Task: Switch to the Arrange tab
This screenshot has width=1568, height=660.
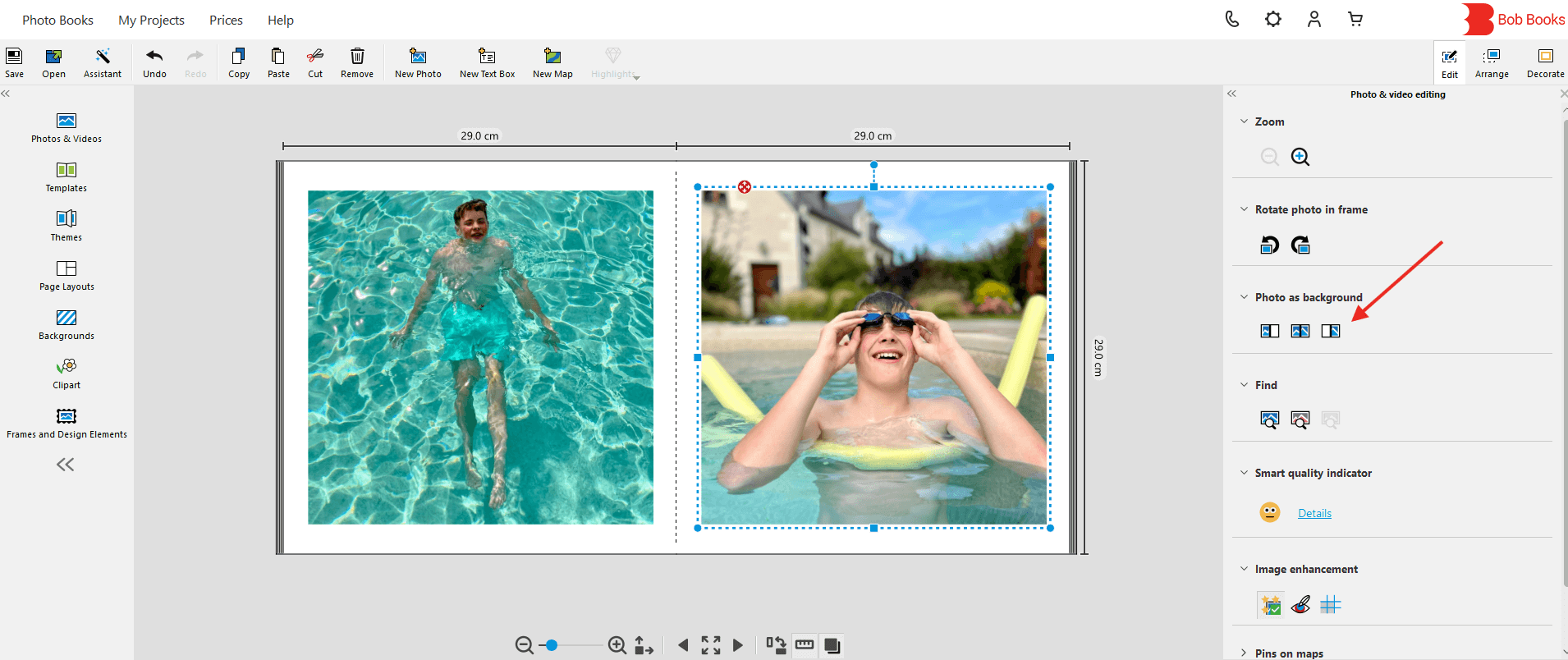Action: (x=1492, y=62)
